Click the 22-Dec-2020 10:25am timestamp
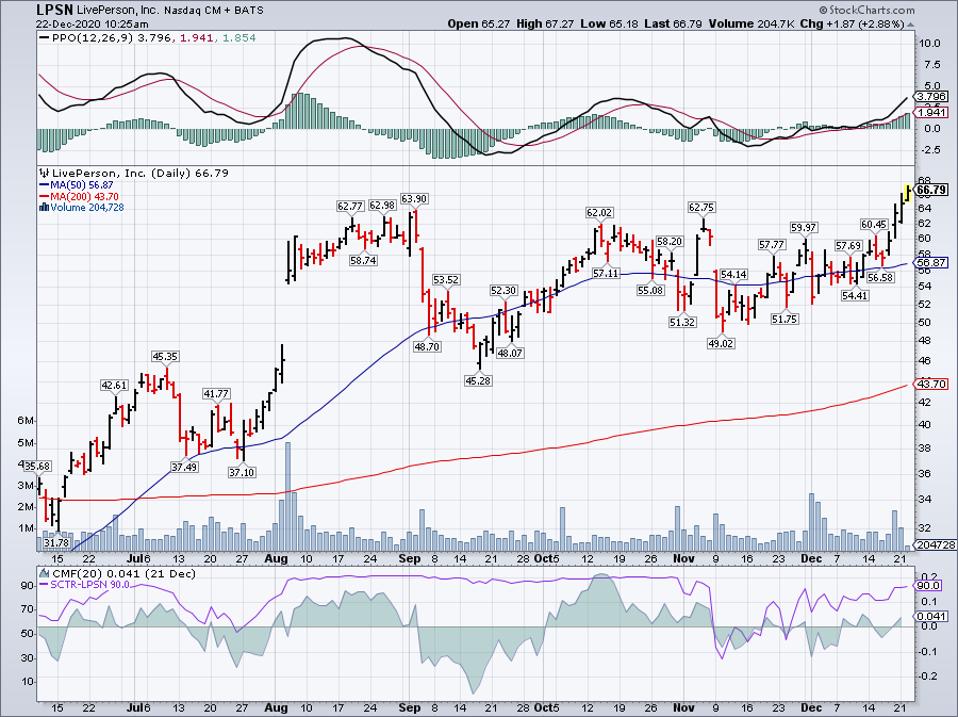Screen dimensions: 958x717 [92, 24]
